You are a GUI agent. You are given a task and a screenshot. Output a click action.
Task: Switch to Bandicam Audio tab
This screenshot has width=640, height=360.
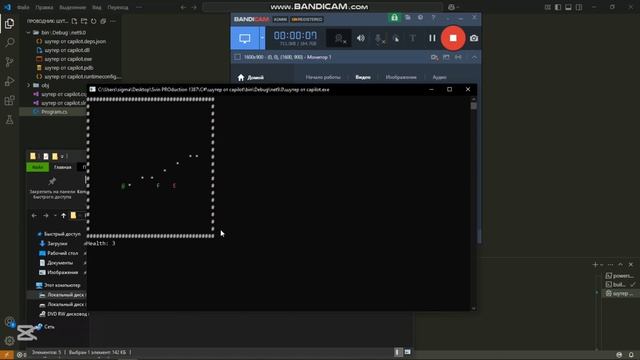439,77
